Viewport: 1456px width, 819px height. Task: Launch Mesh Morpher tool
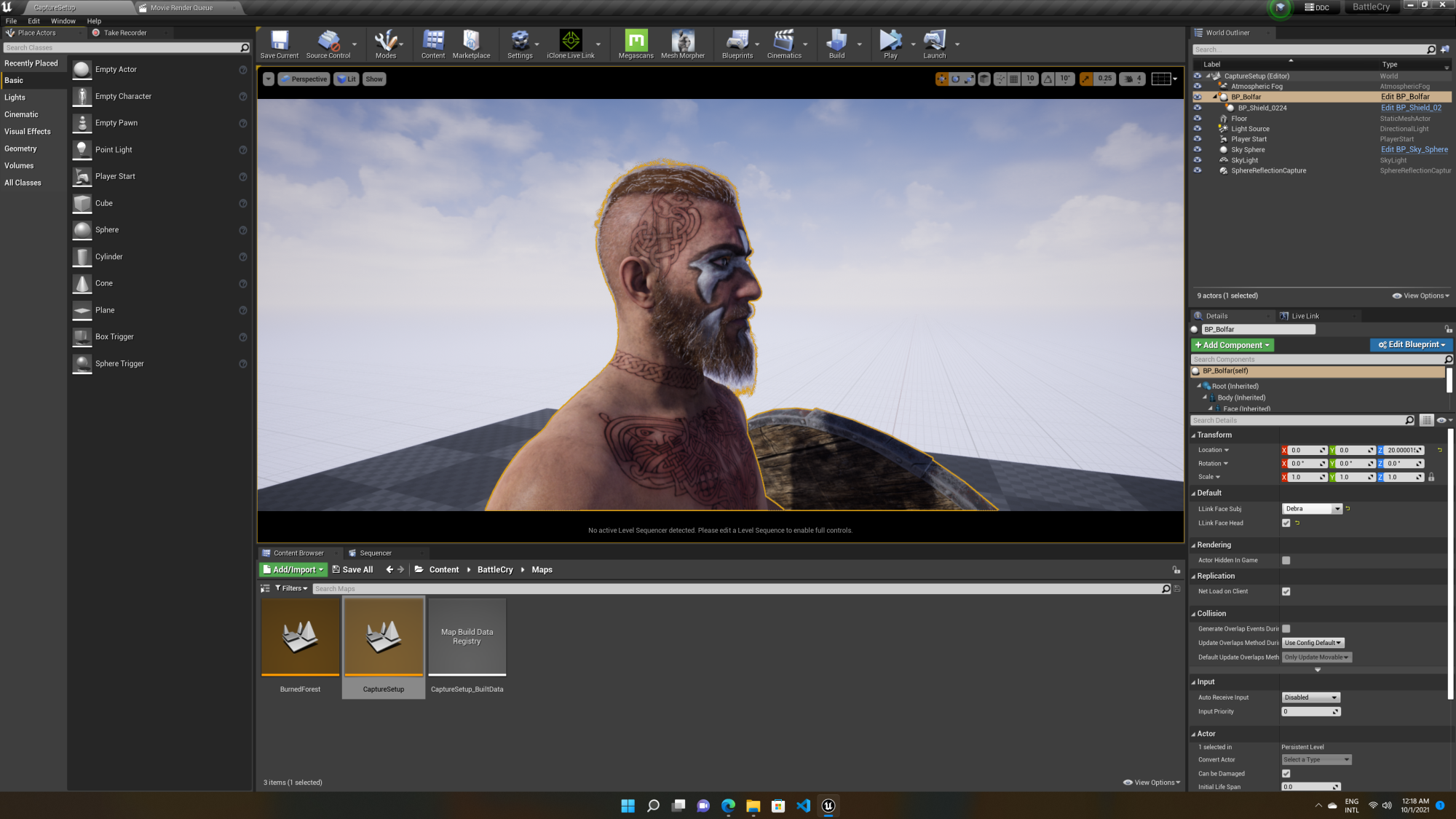pos(683,44)
